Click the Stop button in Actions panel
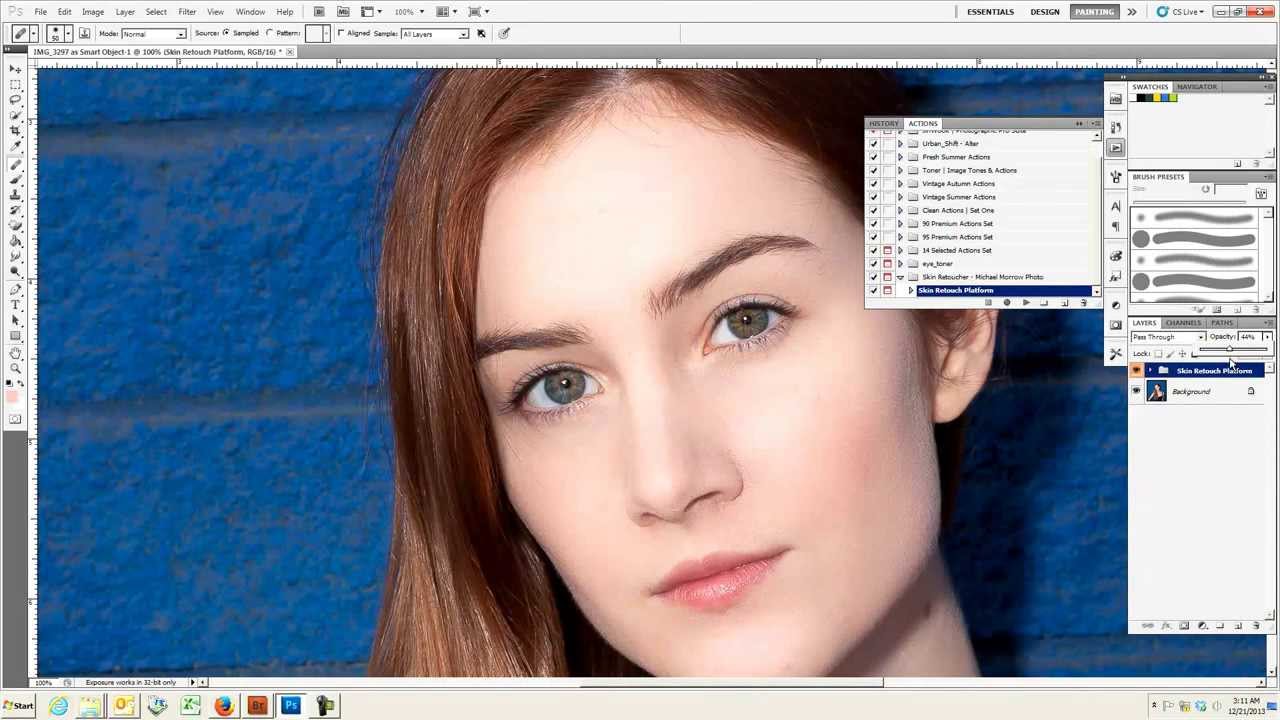Screen dimensions: 1280x720 (988, 302)
